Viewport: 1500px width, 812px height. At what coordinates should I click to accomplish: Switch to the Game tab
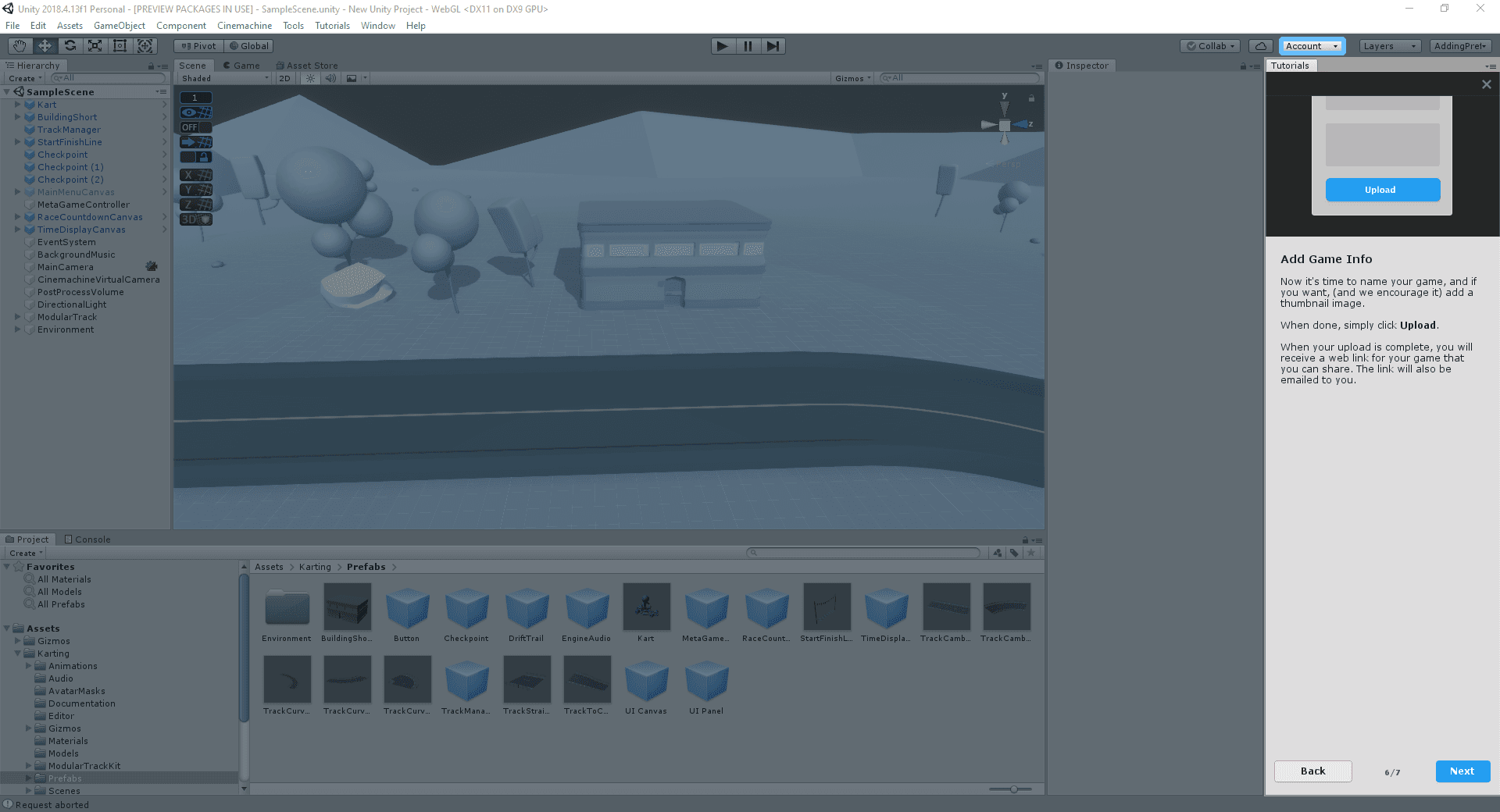(x=242, y=66)
